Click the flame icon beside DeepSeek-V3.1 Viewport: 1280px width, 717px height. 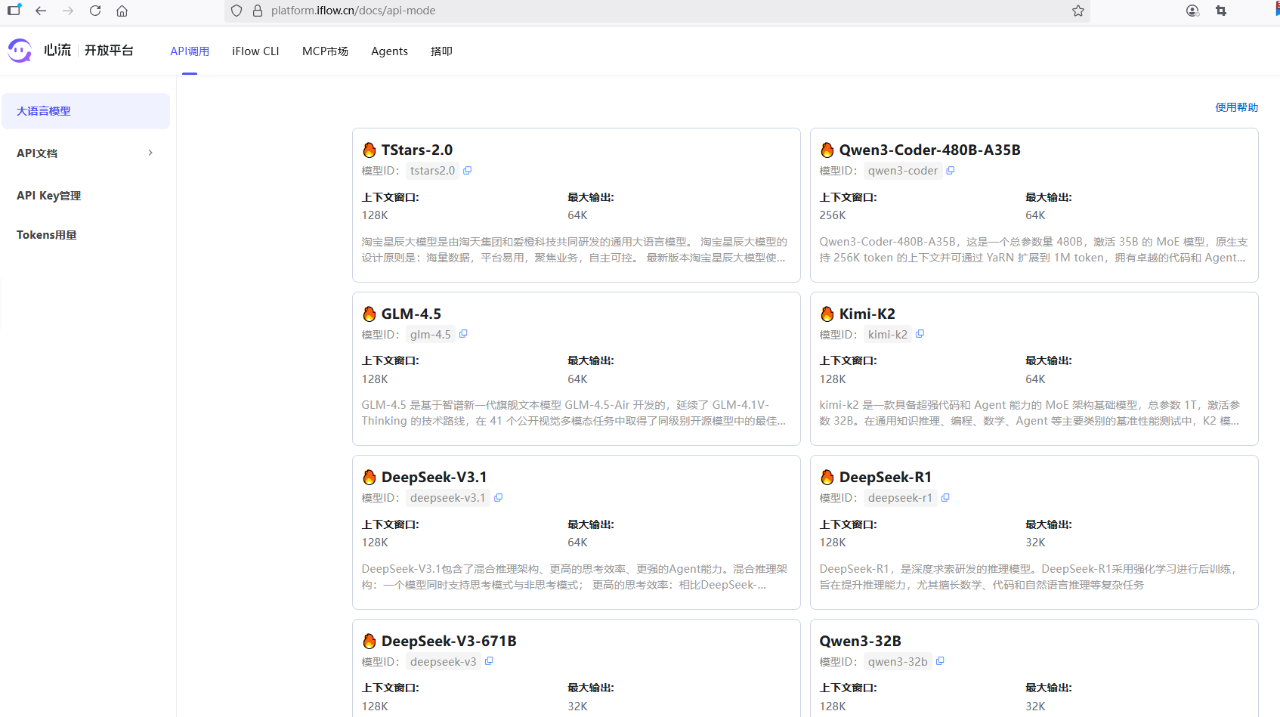click(369, 477)
